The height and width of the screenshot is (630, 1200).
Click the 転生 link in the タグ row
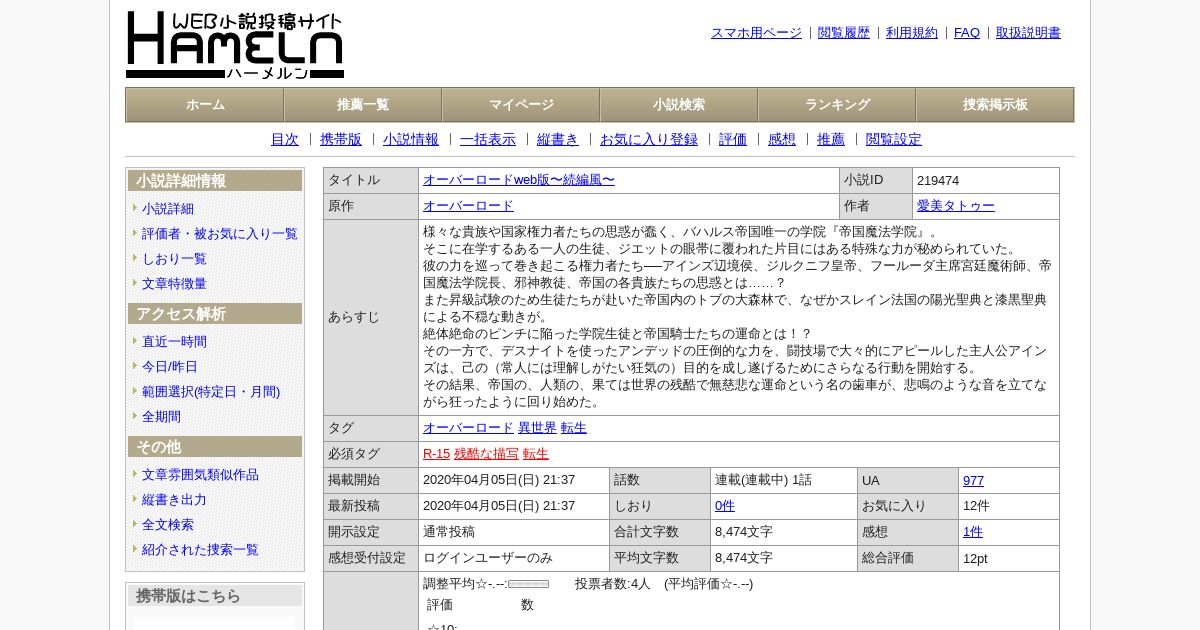click(x=574, y=428)
